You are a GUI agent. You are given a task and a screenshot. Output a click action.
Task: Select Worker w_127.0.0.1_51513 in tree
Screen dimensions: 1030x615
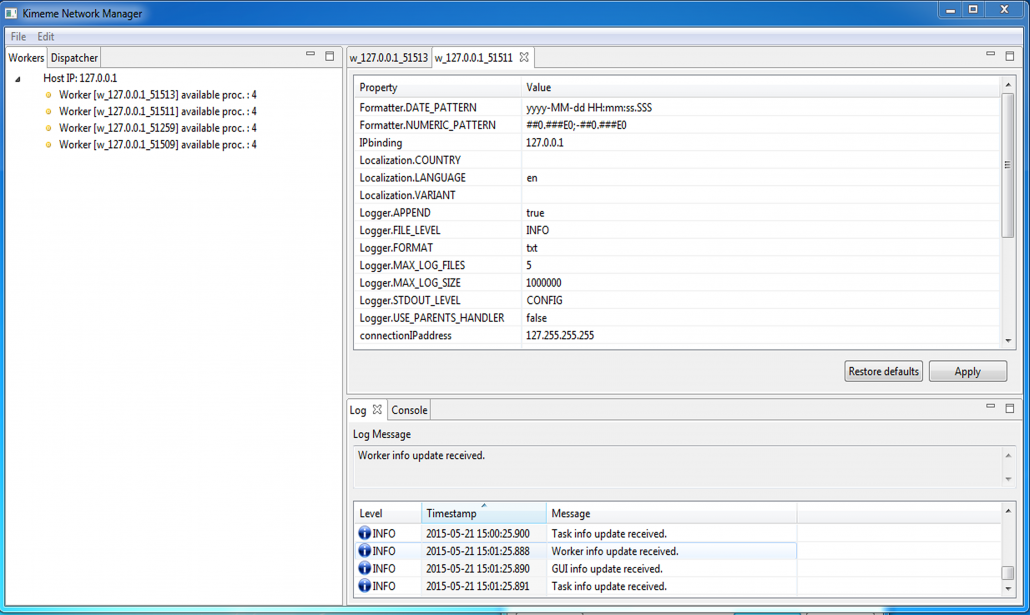158,95
